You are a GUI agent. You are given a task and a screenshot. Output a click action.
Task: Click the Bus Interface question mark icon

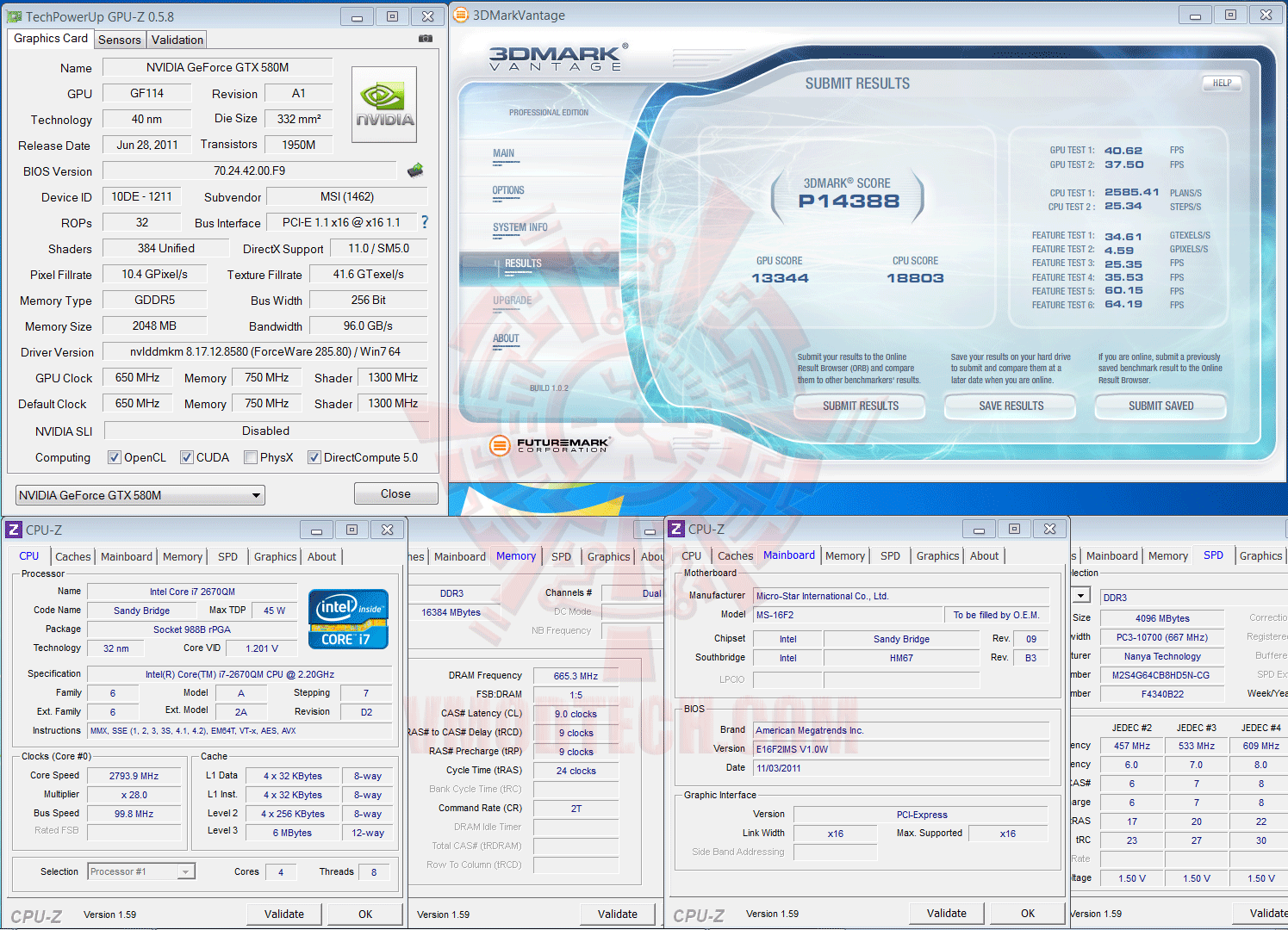(425, 222)
